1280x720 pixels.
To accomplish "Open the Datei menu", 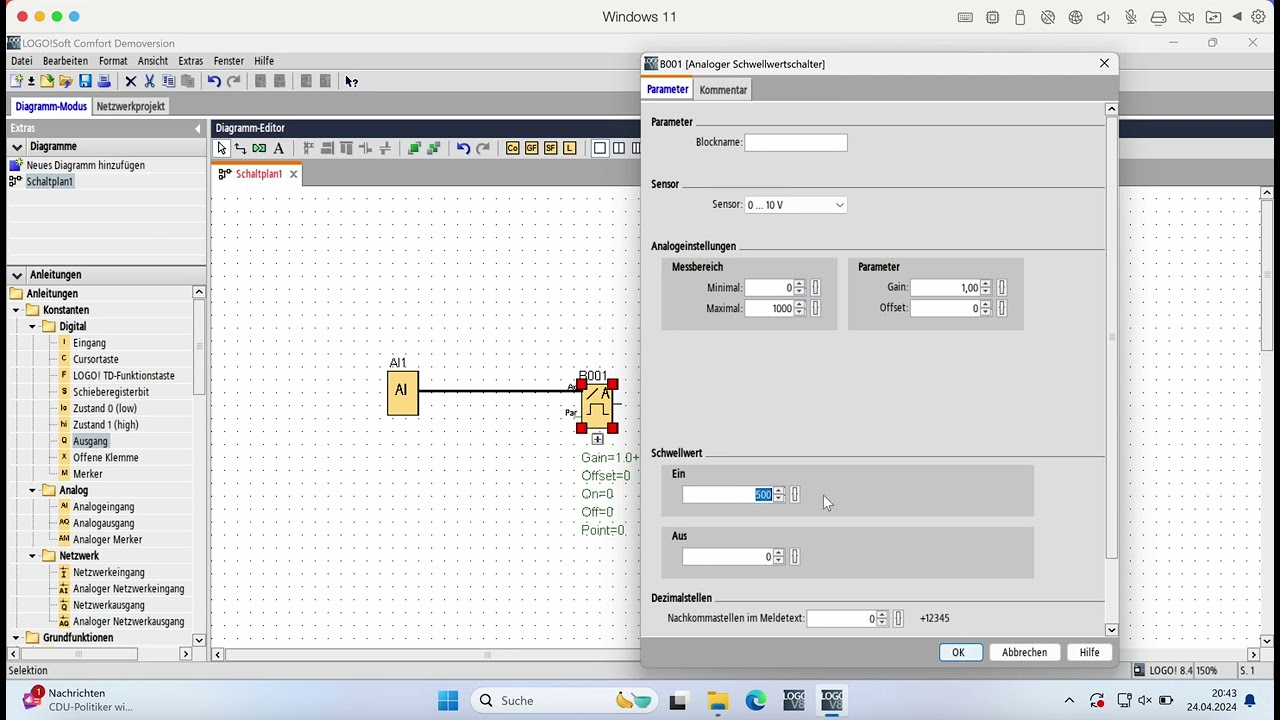I will pos(21,61).
